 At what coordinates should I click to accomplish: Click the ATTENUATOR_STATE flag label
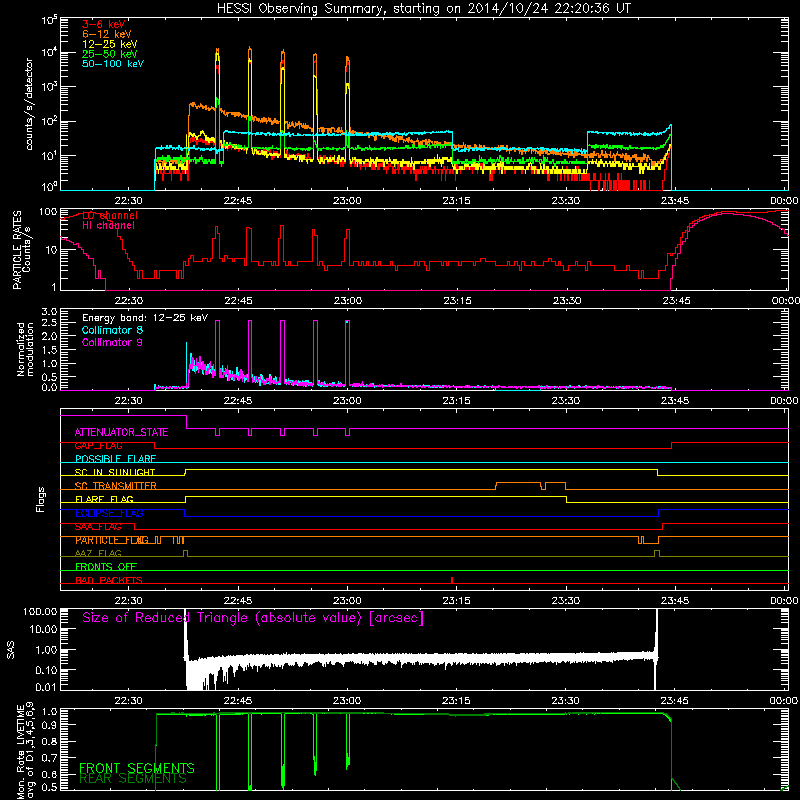coord(121,433)
